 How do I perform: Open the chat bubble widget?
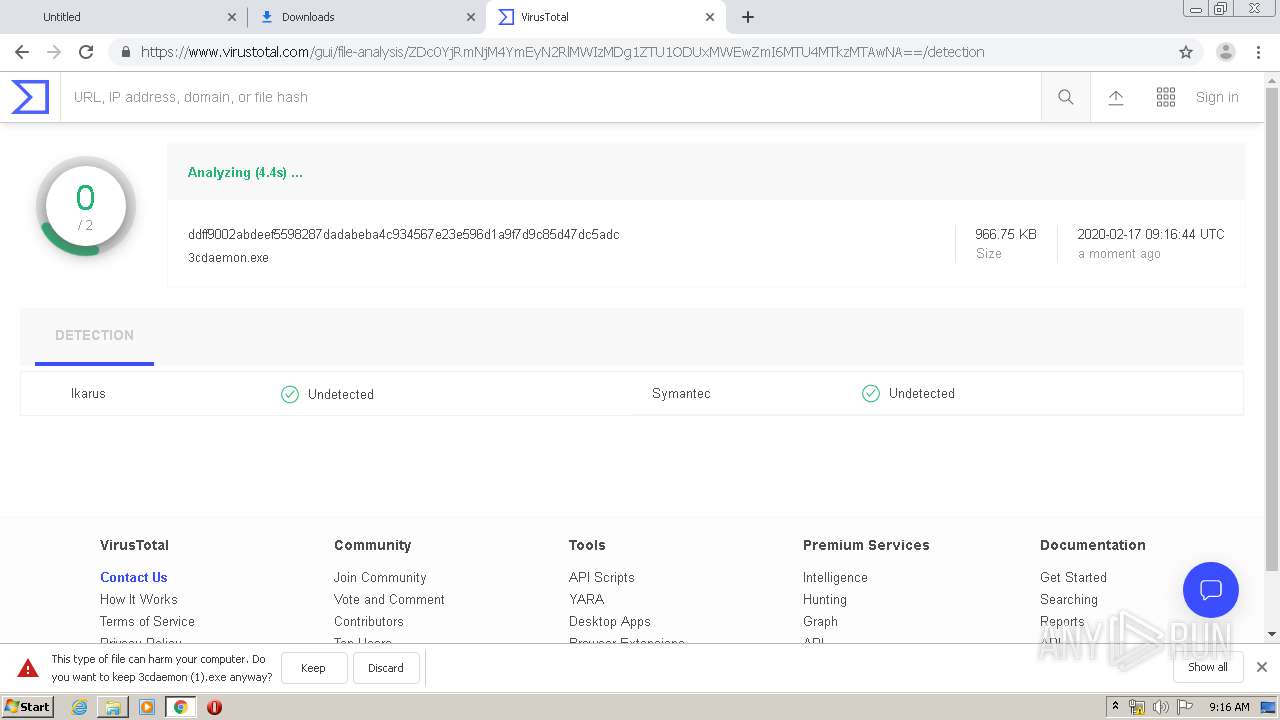coord(1211,590)
